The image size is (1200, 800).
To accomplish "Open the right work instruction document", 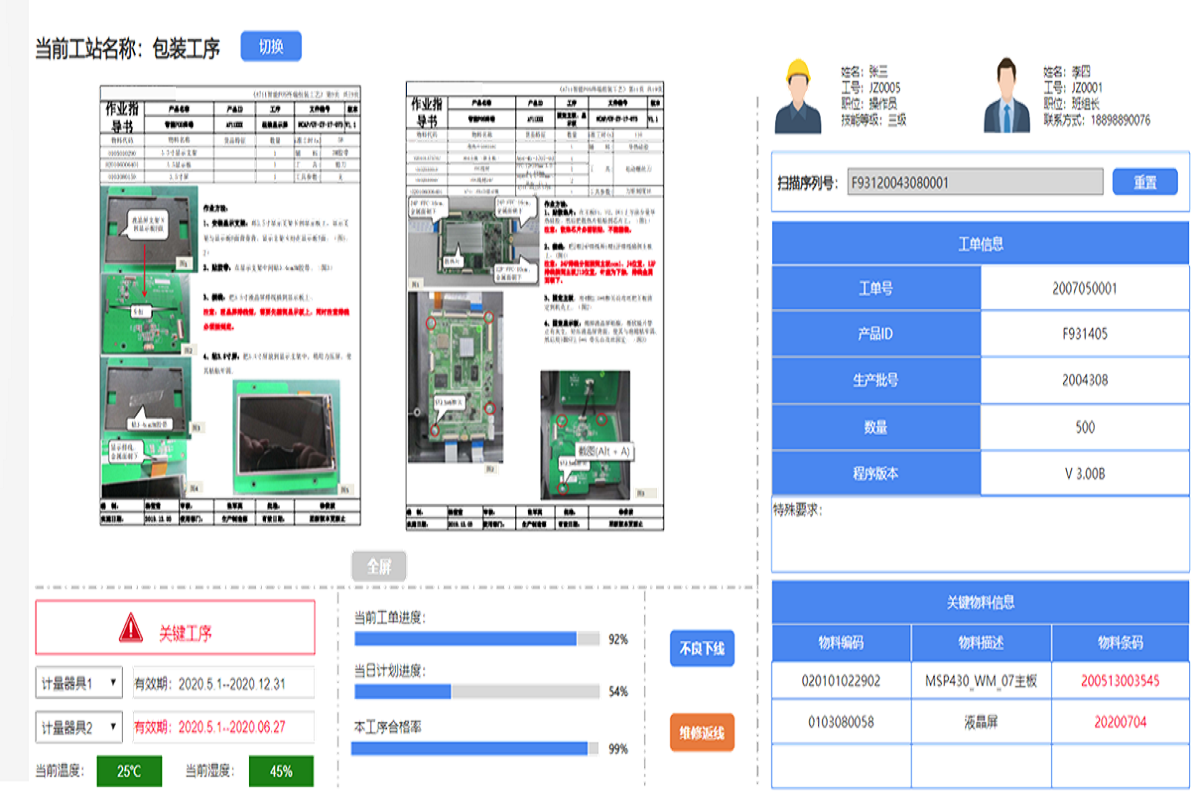I will 534,306.
